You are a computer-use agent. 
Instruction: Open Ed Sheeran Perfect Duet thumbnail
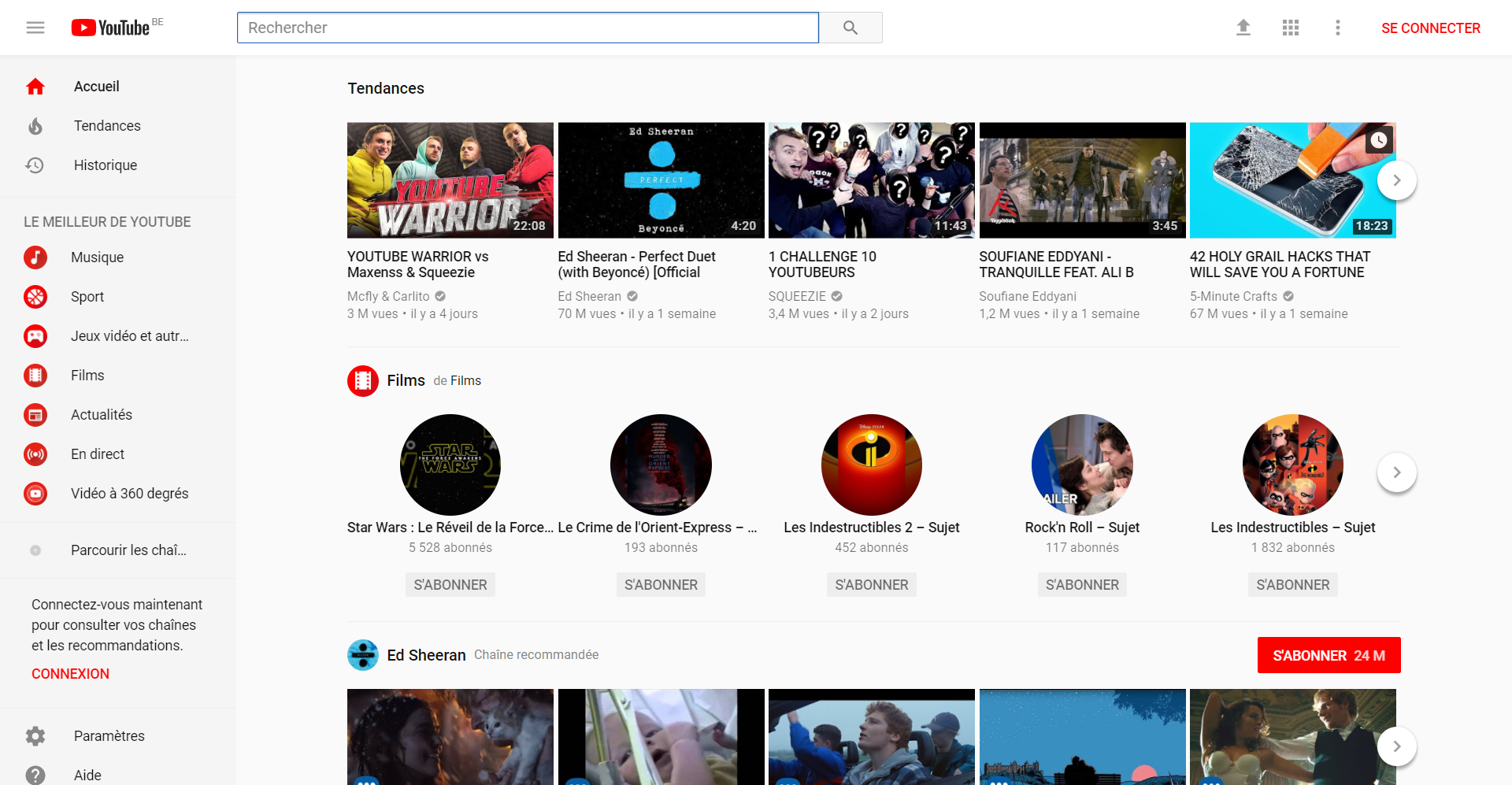[661, 180]
